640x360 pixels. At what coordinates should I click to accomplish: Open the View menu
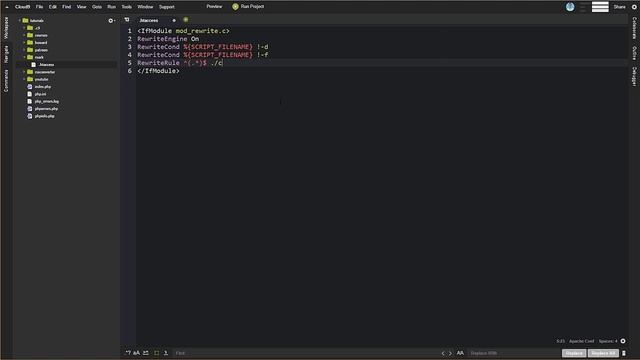pos(82,7)
